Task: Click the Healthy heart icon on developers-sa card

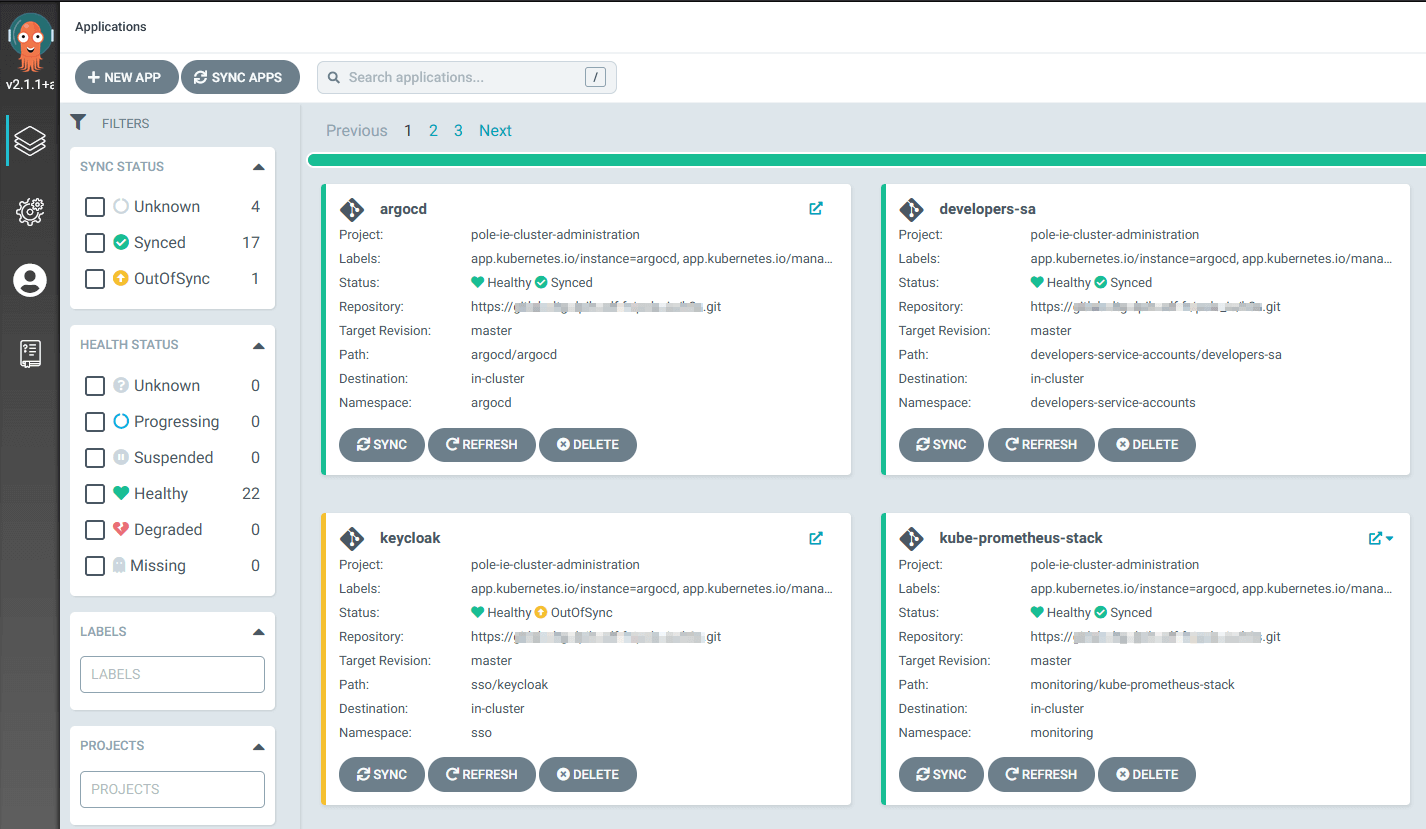Action: coord(1037,282)
